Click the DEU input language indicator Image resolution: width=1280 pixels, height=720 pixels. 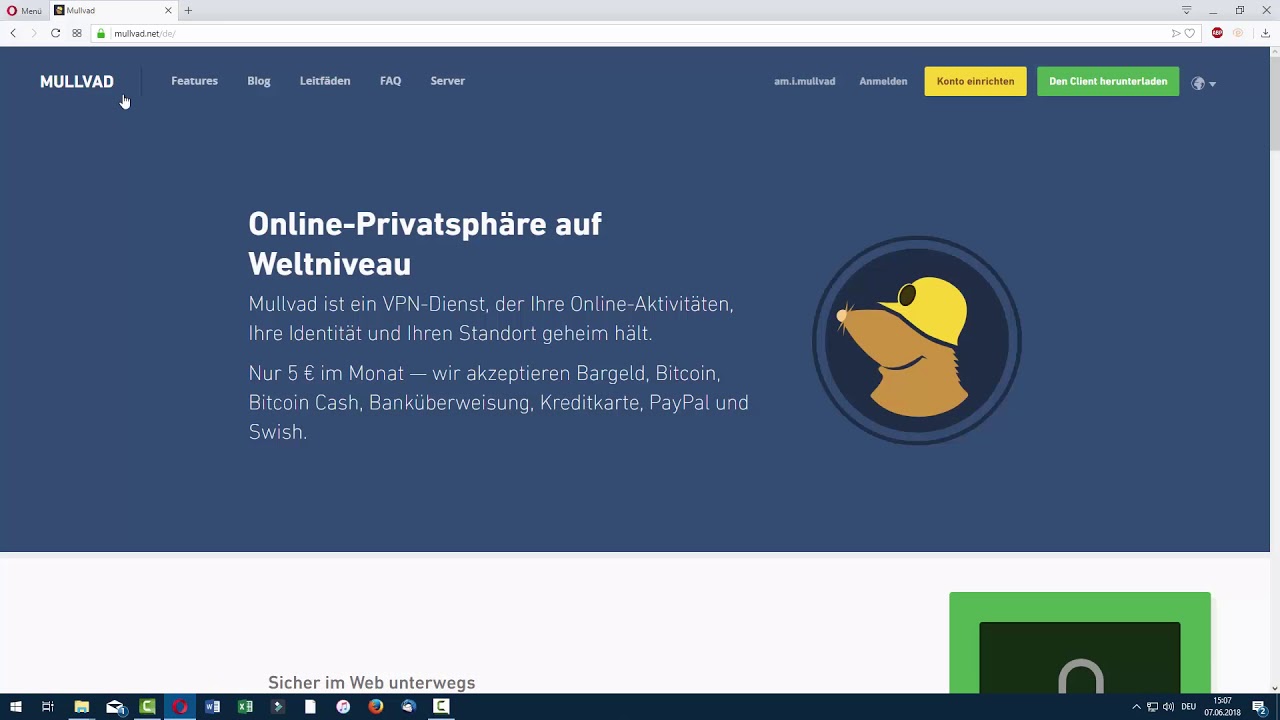1188,707
